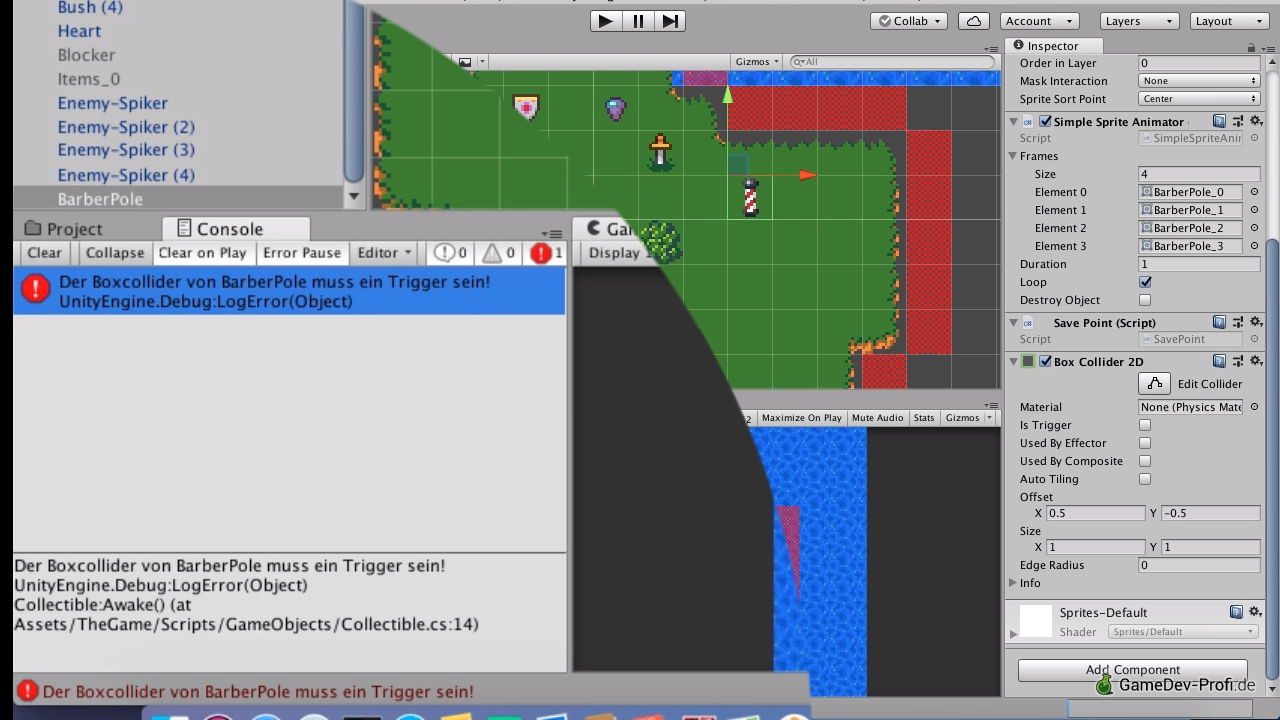Open the Layers dropdown
The height and width of the screenshot is (720, 1280).
point(1139,21)
